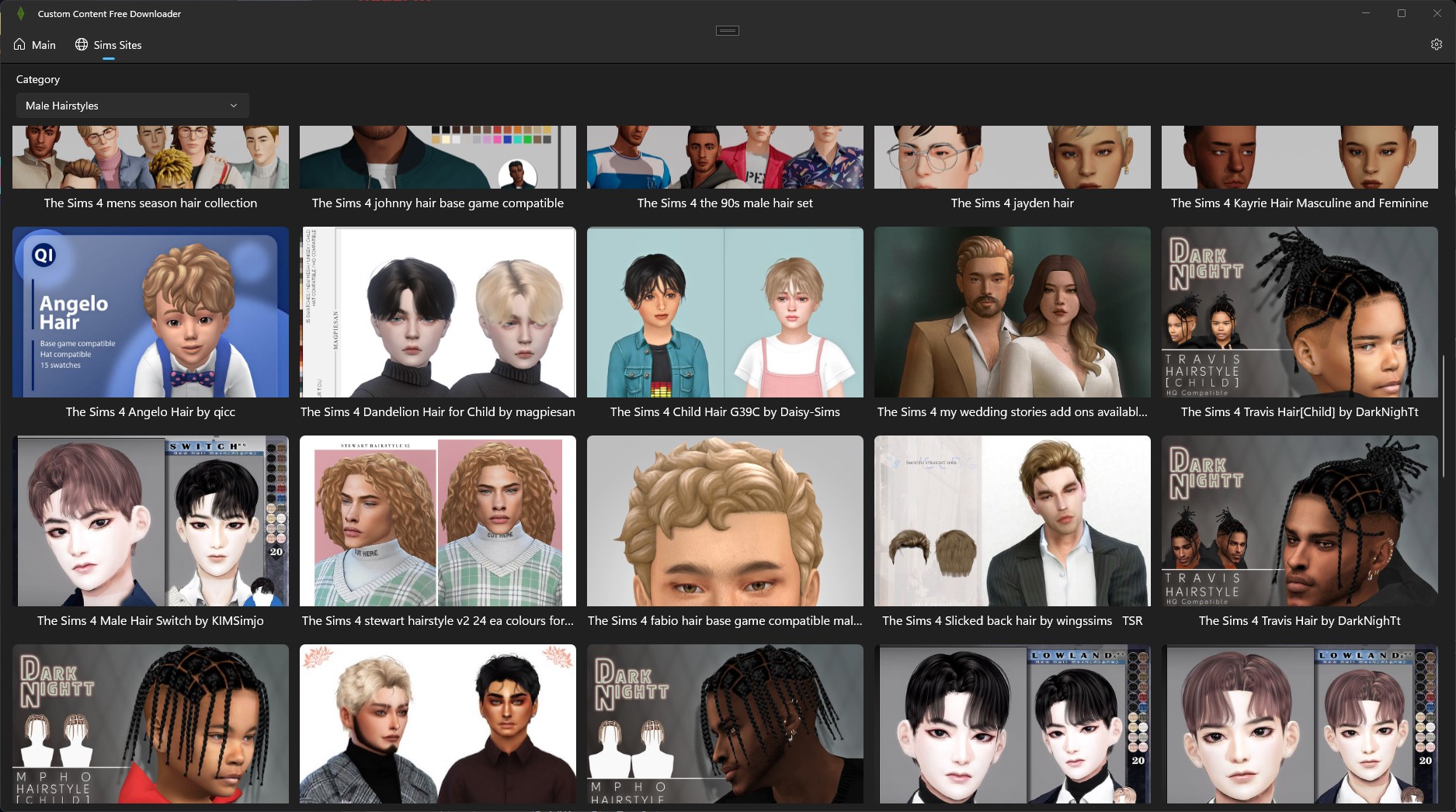The height and width of the screenshot is (812, 1456).
Task: Open the Child Hair G39C thumbnail
Action: click(x=725, y=312)
